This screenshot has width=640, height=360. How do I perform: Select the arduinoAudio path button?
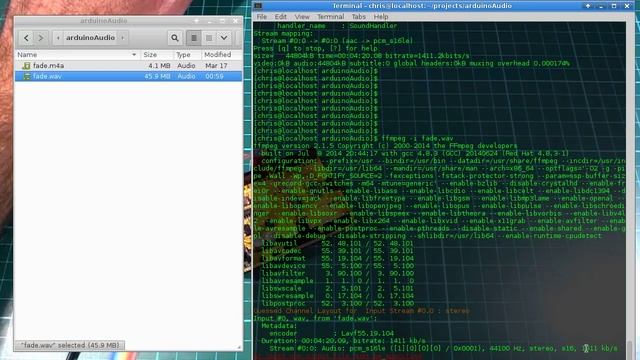pyautogui.click(x=90, y=38)
